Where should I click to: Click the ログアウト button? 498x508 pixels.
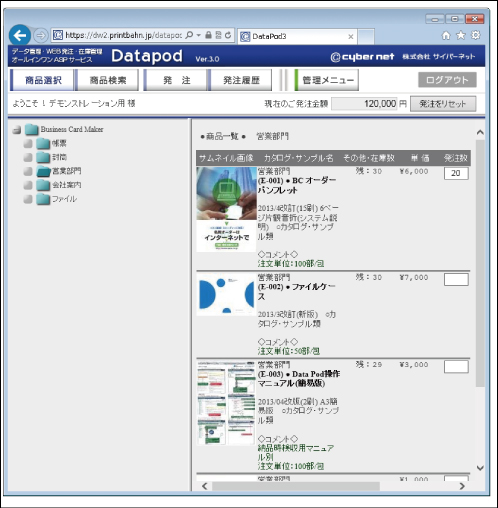(x=447, y=80)
